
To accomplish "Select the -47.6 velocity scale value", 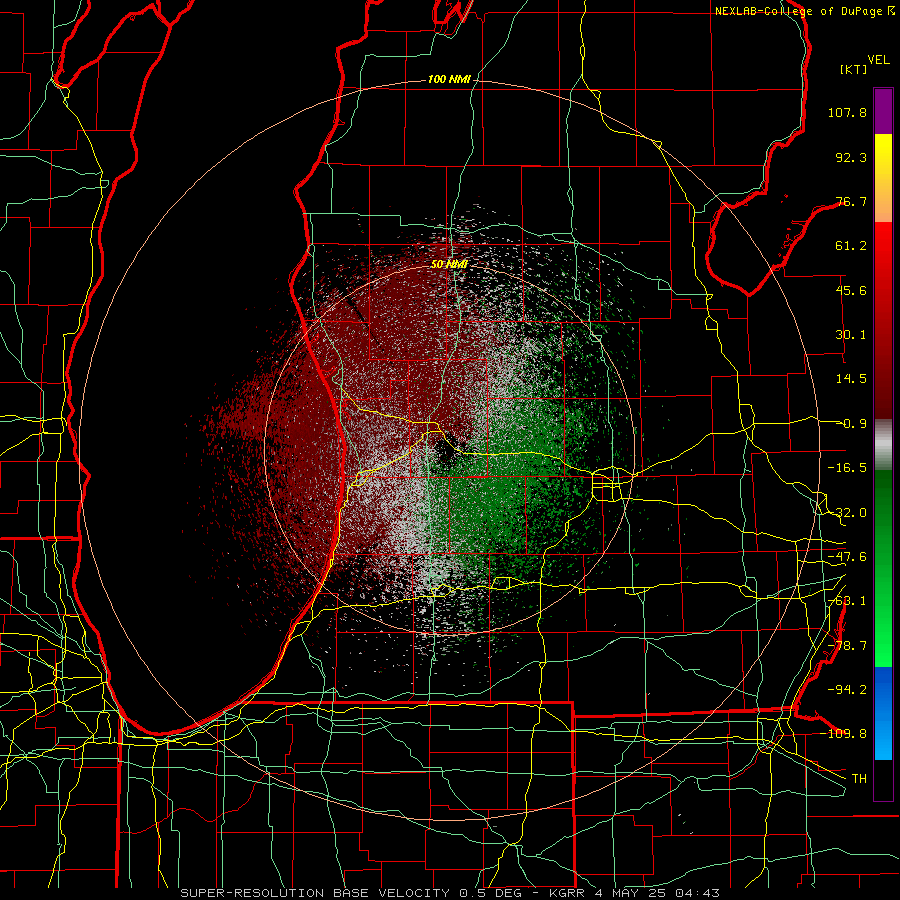I will tap(847, 557).
